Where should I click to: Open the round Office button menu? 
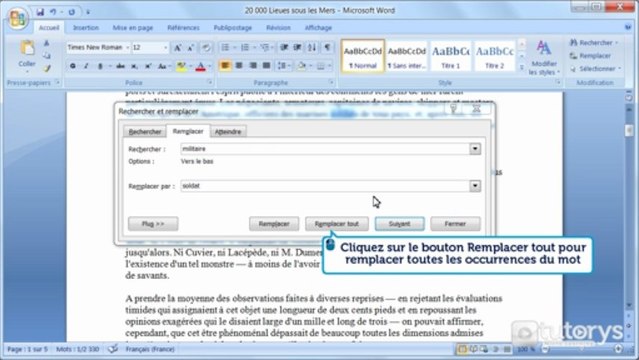pyautogui.click(x=17, y=18)
